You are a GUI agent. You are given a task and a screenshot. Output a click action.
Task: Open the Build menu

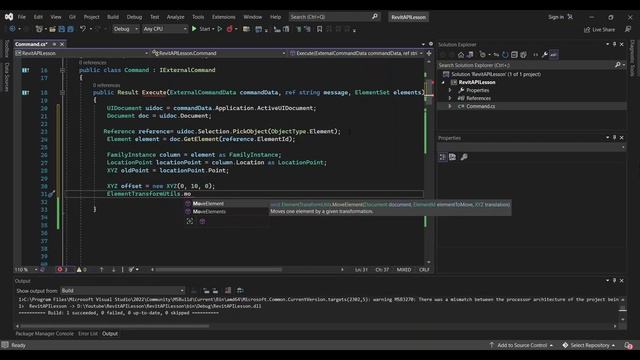tap(113, 17)
